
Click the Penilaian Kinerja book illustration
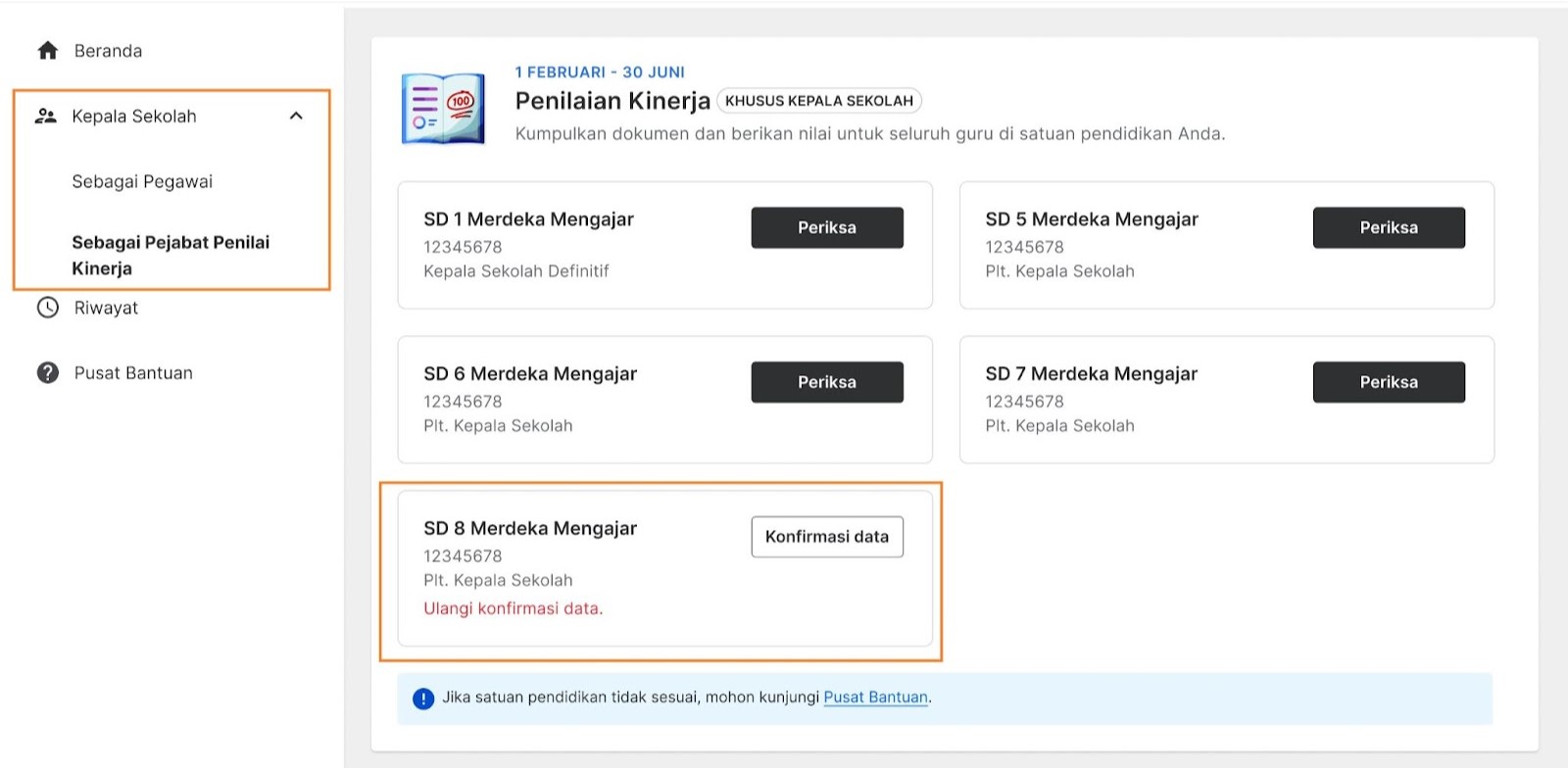[443, 109]
